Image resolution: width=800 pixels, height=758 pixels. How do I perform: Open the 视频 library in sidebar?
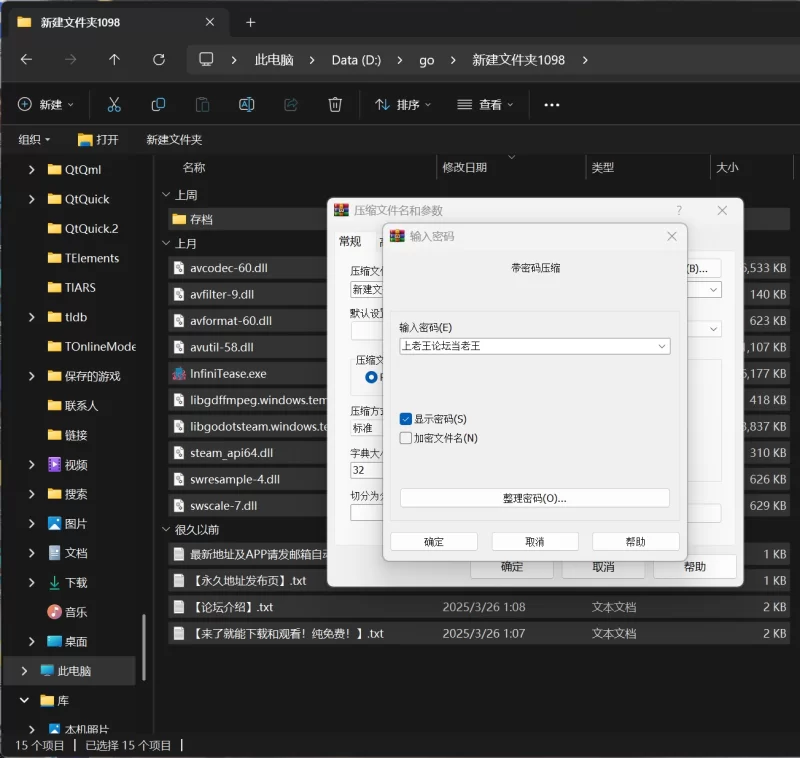[x=76, y=465]
